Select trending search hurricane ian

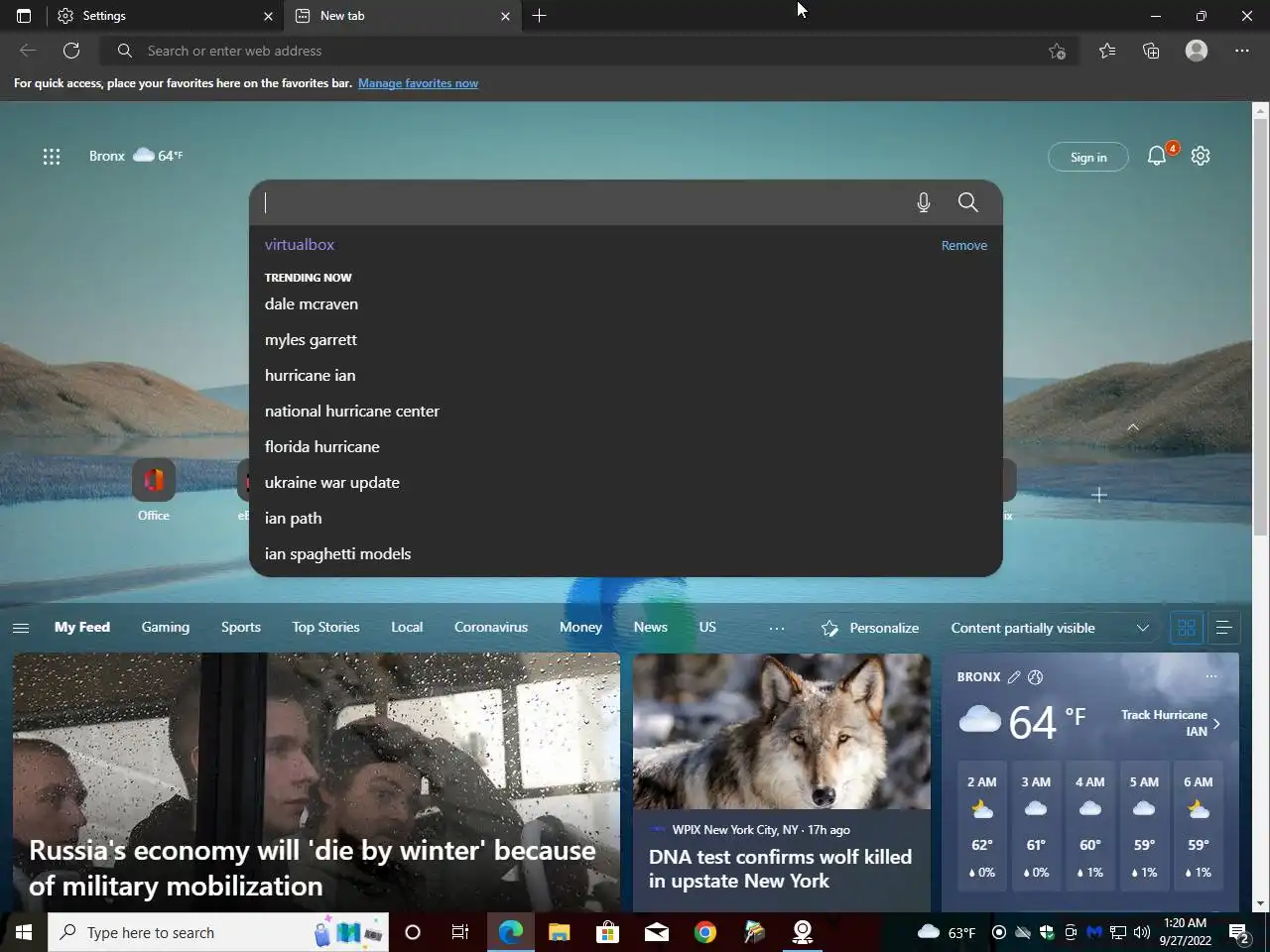tap(310, 375)
